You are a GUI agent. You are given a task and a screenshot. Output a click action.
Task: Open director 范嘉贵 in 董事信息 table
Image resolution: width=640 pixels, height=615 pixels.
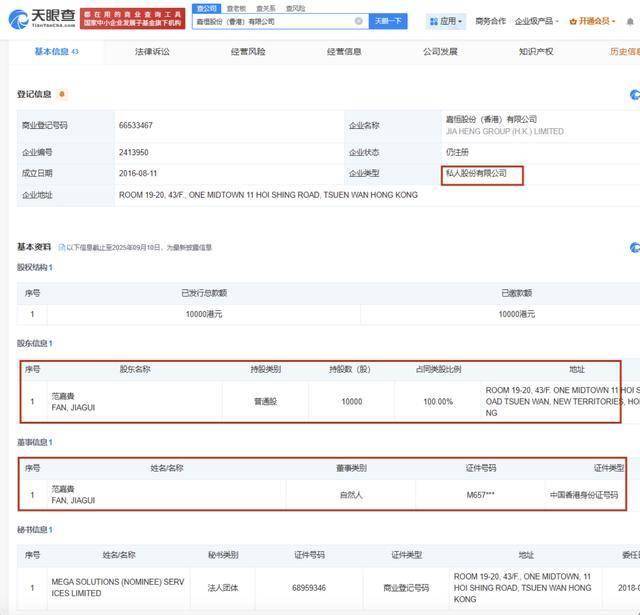(x=73, y=495)
